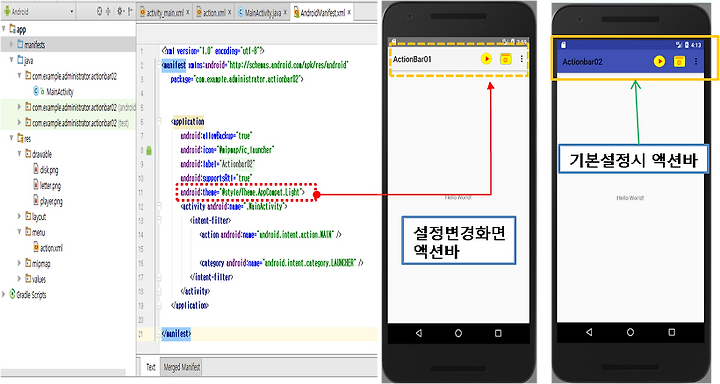Image resolution: width=720 pixels, height=384 pixels.
Task: Click the intent action MAIN line
Action: pos(270,235)
